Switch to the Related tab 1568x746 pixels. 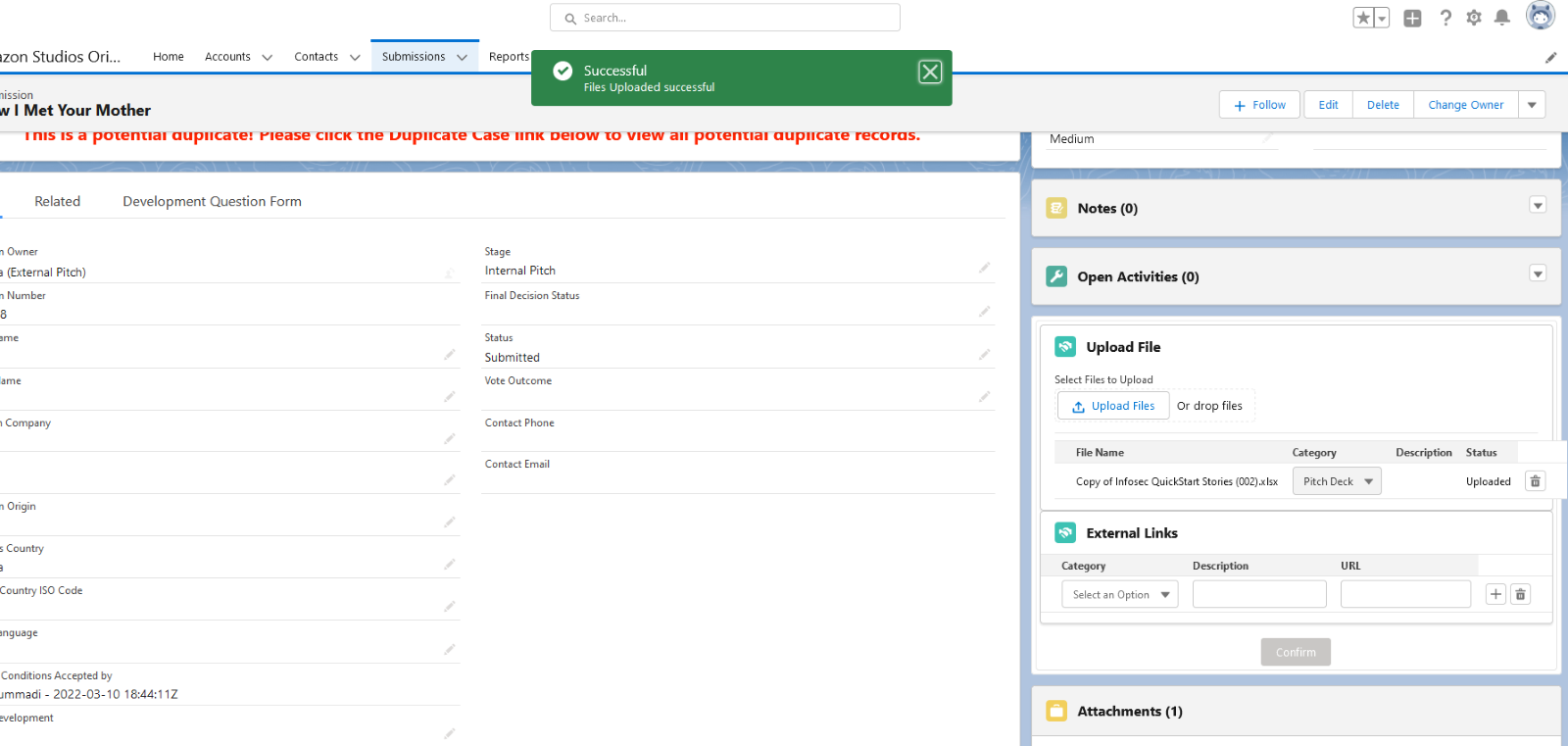(x=58, y=201)
